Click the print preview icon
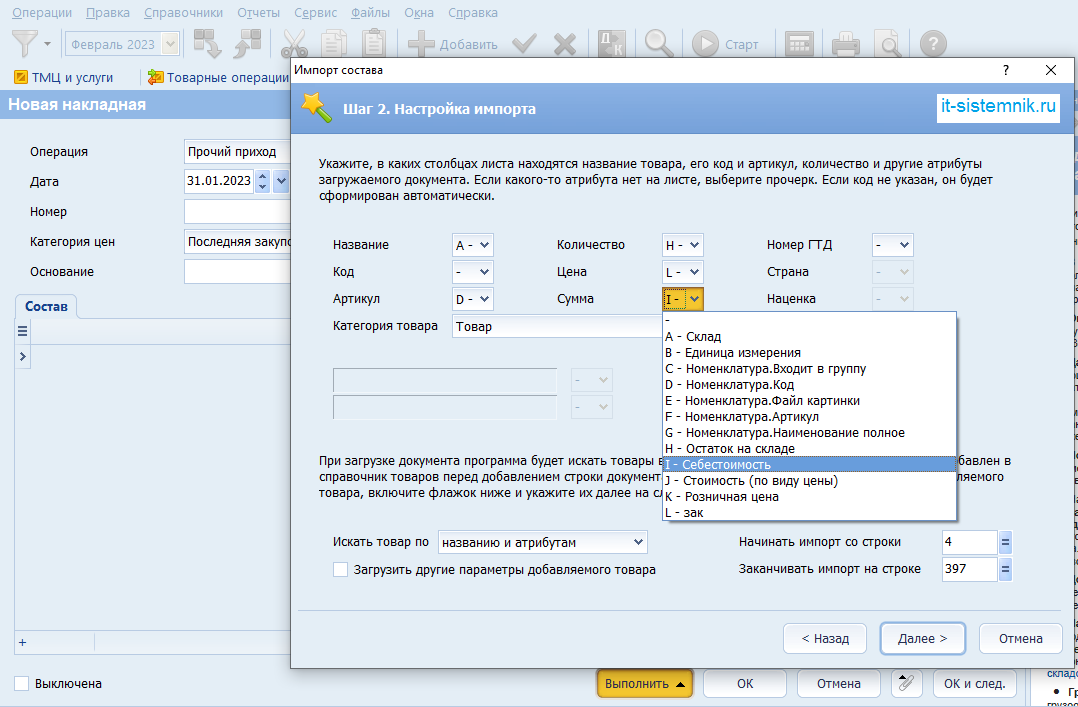Viewport: 1078px width, 707px height. click(x=888, y=44)
